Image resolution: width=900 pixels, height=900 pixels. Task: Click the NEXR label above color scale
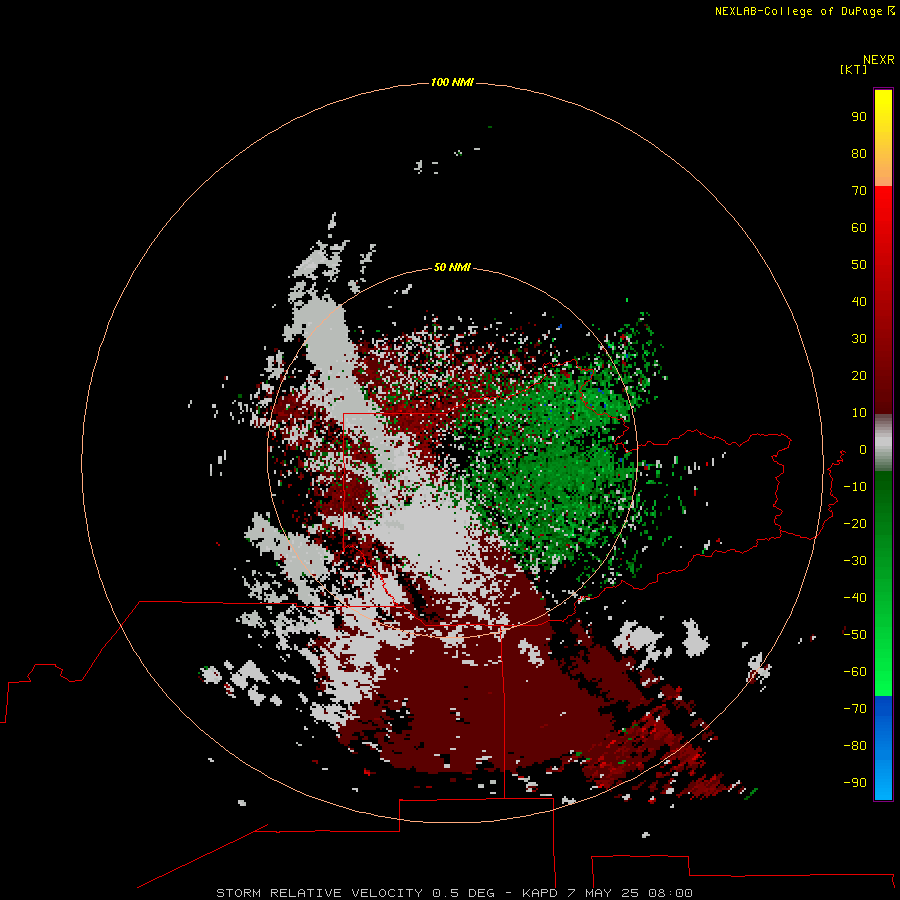click(x=879, y=60)
